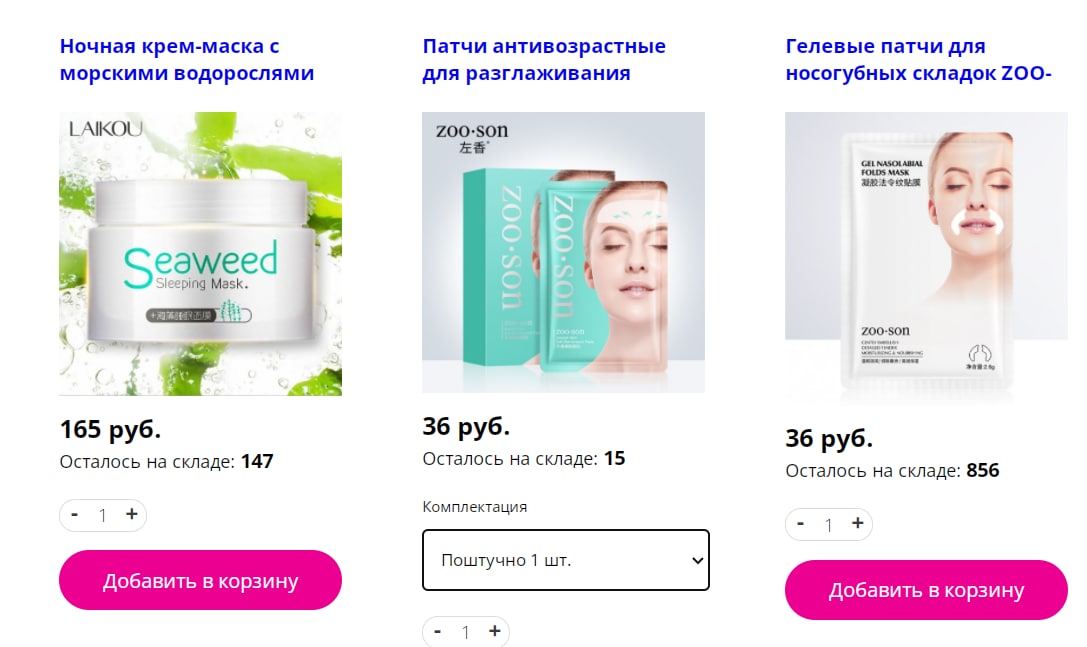Decrease quantity for gel nasolabial patches
This screenshot has height=647, width=1087.
coord(801,524)
